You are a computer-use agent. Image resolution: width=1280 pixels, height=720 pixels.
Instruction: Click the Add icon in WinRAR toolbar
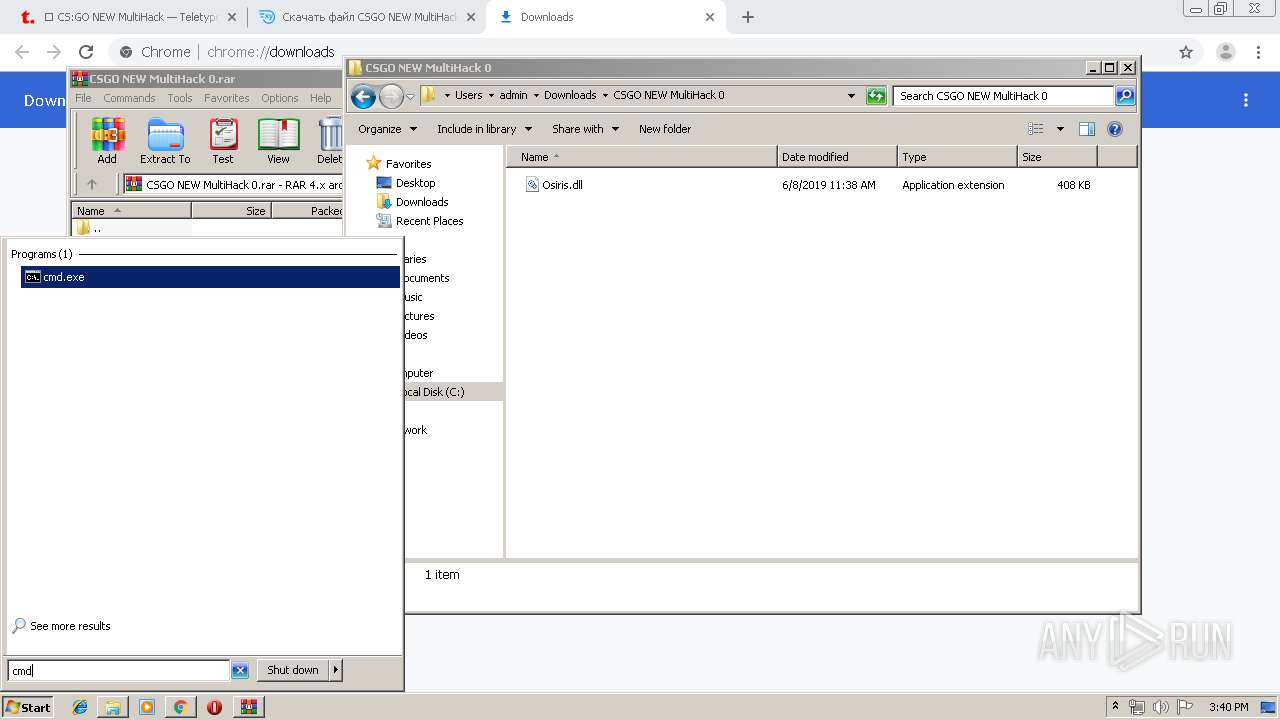107,141
